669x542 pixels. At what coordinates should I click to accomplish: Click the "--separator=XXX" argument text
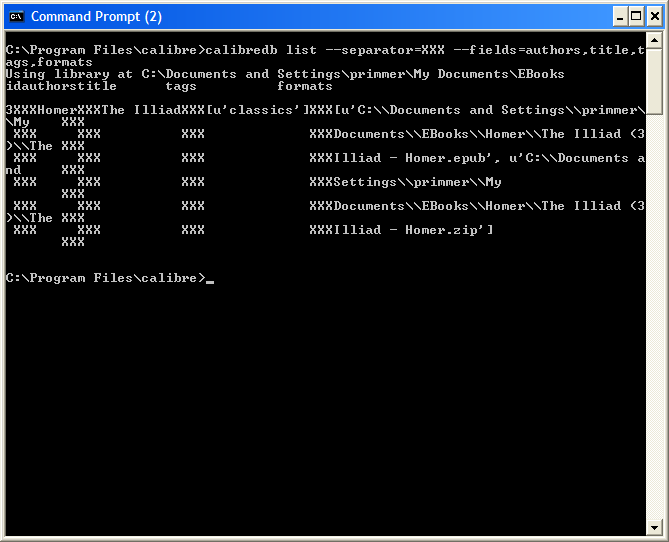[x=382, y=50]
